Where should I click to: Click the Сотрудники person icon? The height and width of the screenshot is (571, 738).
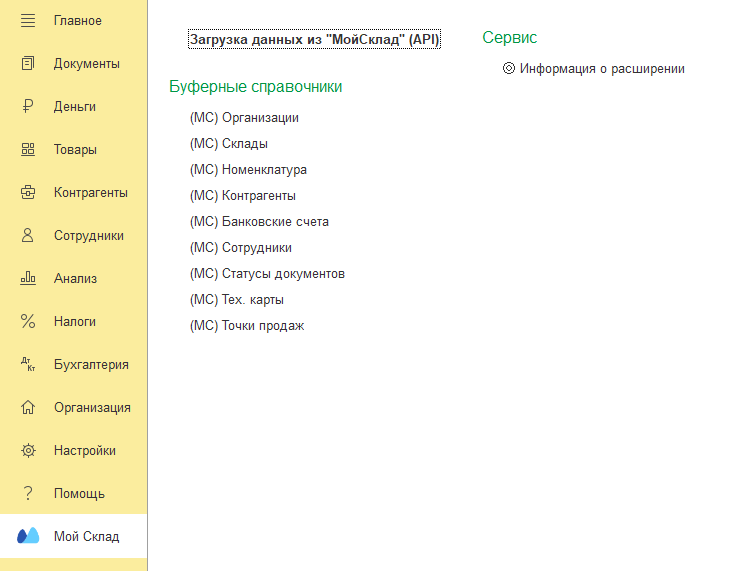pyautogui.click(x=28, y=235)
